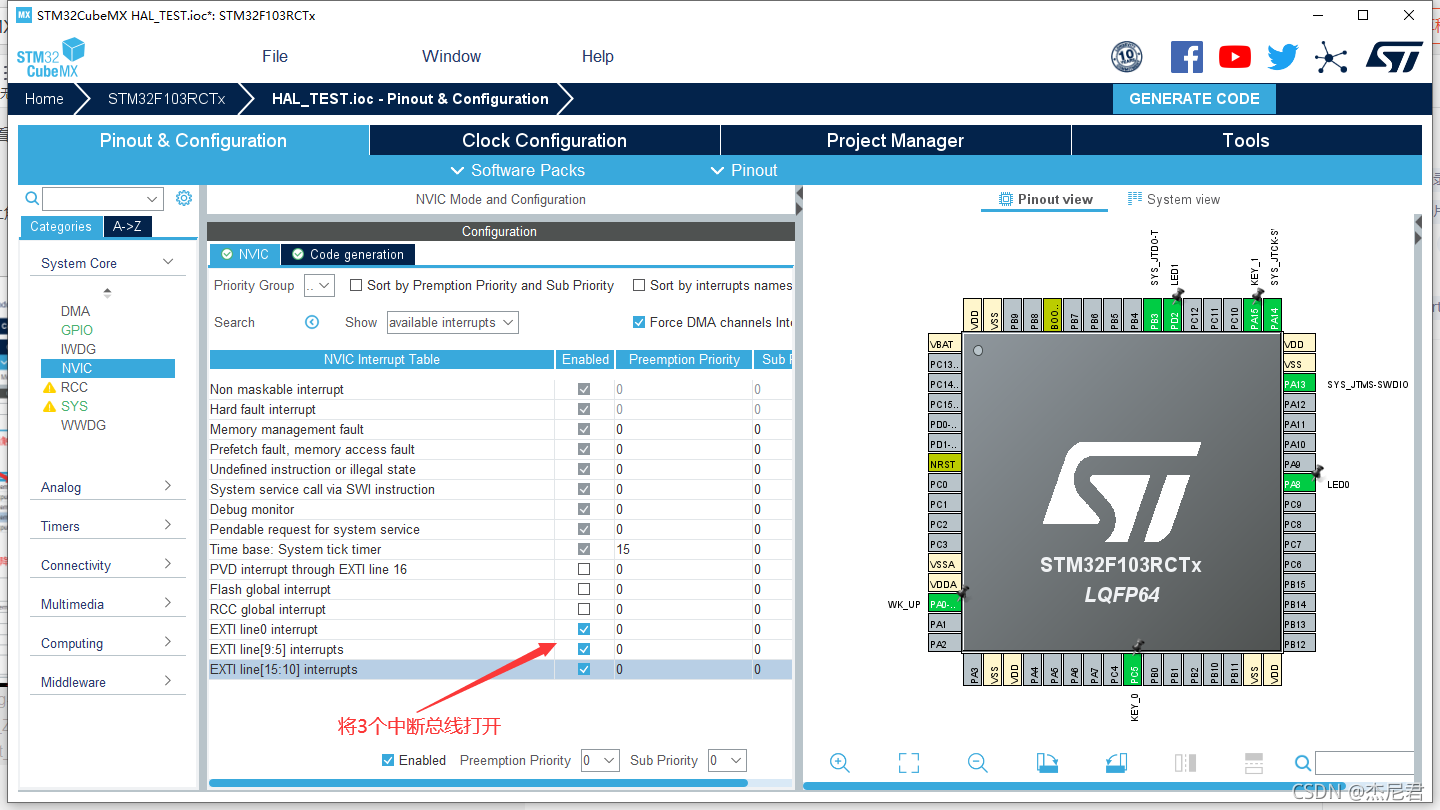The image size is (1440, 810).
Task: Toggle the vertical split view icon
Action: pos(1185,763)
